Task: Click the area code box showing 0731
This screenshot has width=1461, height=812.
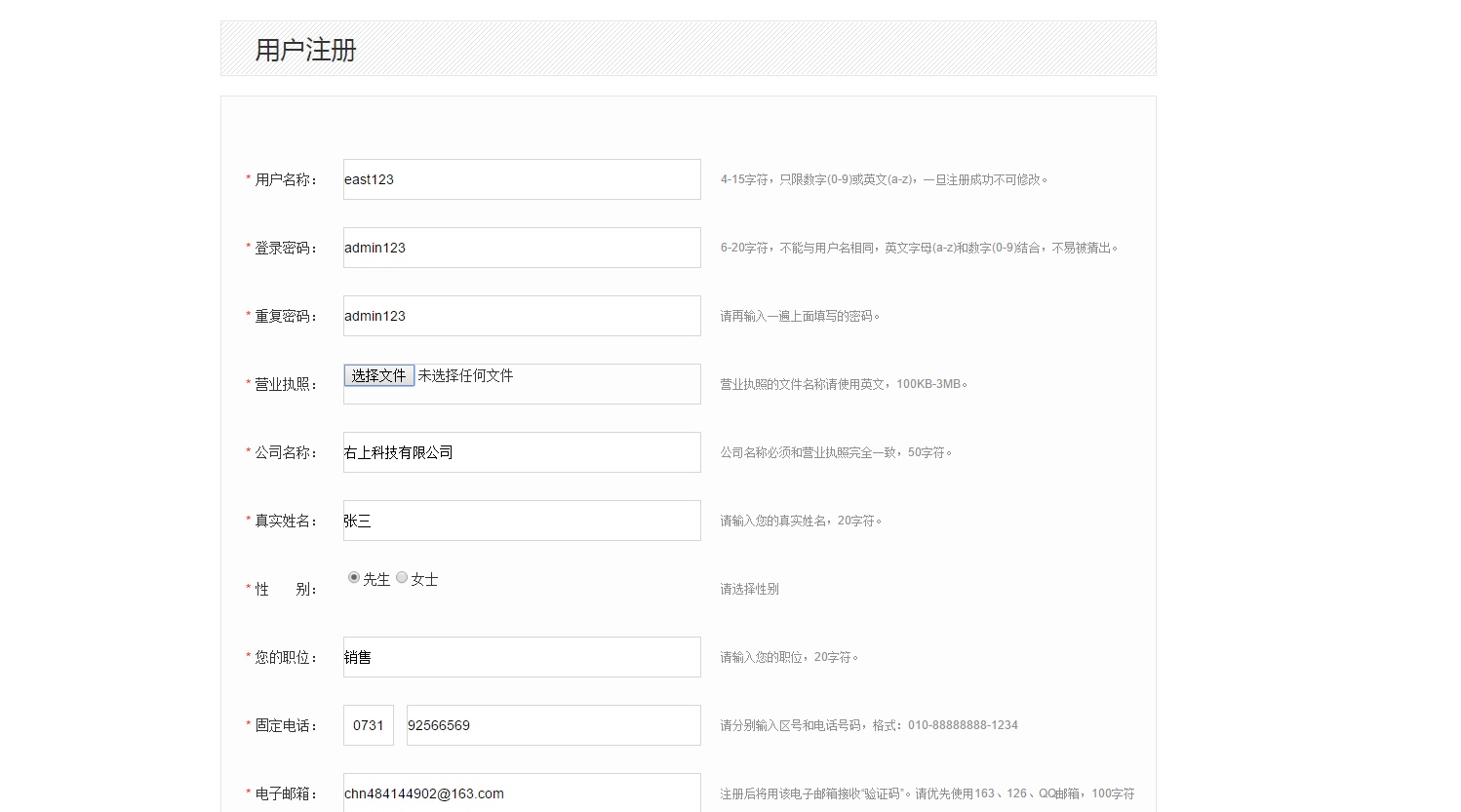Action: click(369, 725)
